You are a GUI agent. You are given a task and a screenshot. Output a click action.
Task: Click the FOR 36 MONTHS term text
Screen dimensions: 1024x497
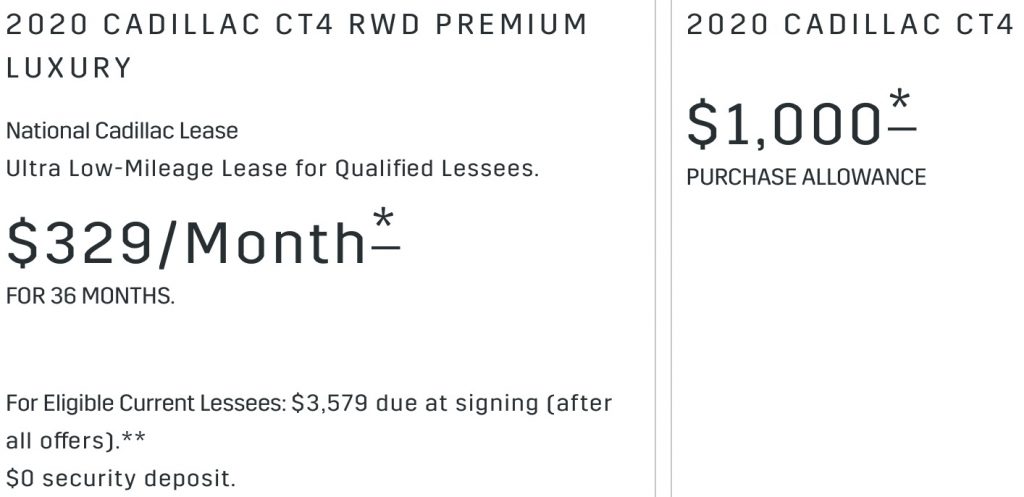tap(90, 296)
